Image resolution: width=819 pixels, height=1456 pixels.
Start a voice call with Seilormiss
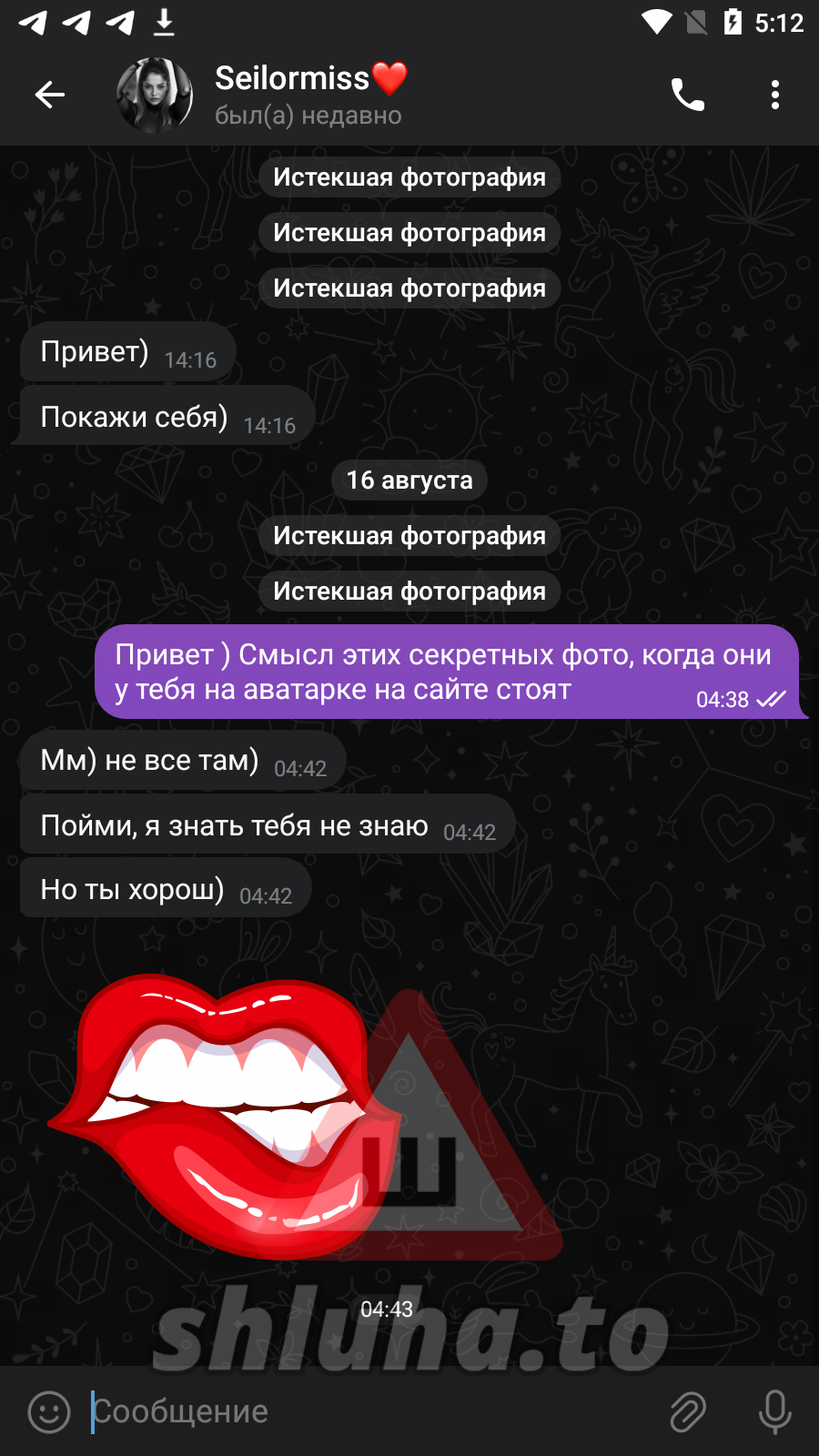point(687,95)
